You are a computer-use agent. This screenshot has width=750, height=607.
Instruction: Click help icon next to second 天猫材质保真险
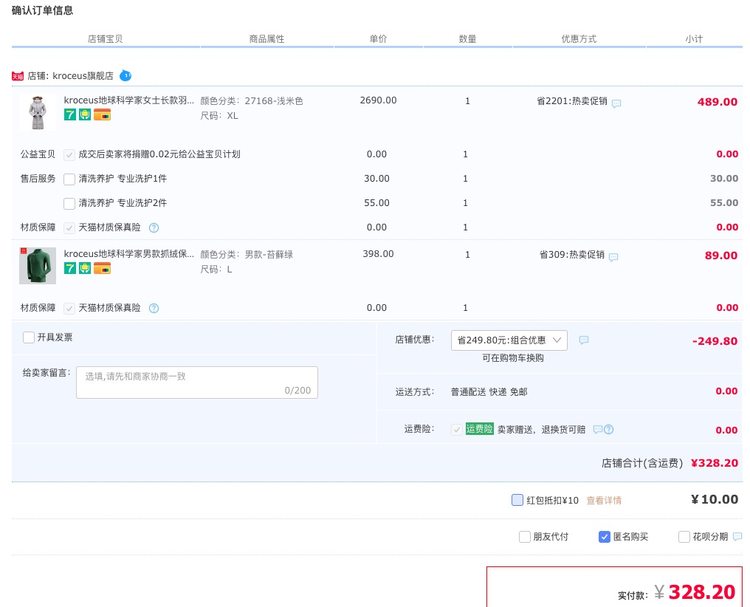pos(154,308)
